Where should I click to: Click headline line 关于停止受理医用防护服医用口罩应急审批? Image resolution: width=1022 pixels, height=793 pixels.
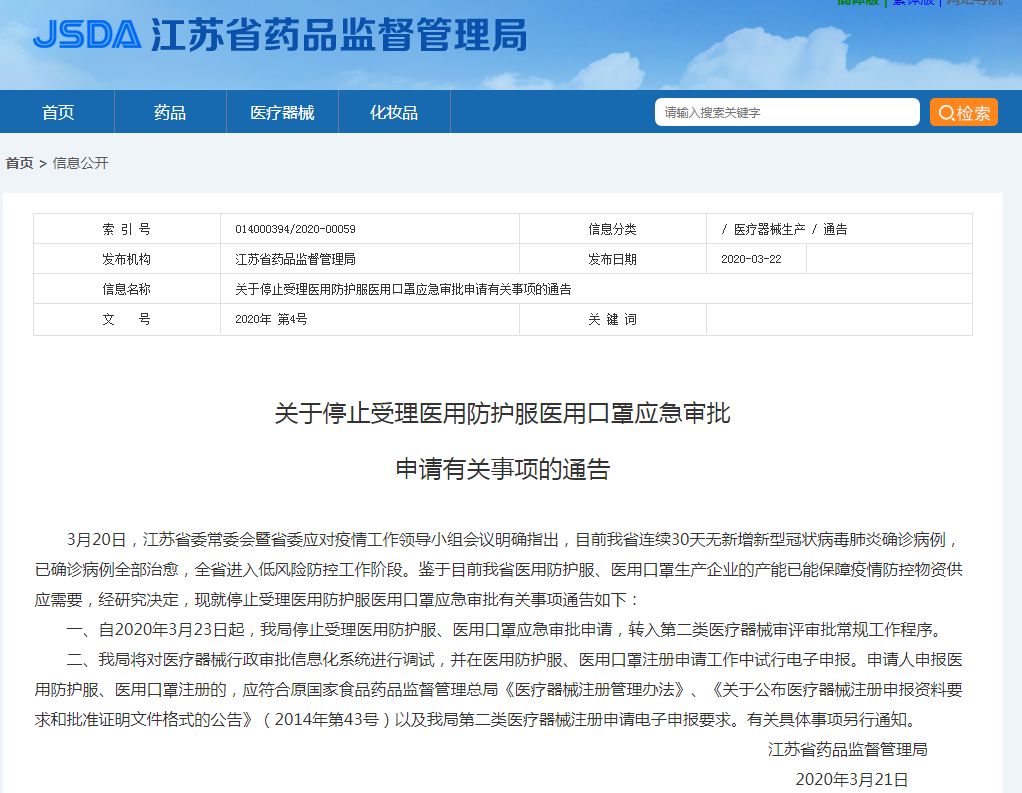503,413
